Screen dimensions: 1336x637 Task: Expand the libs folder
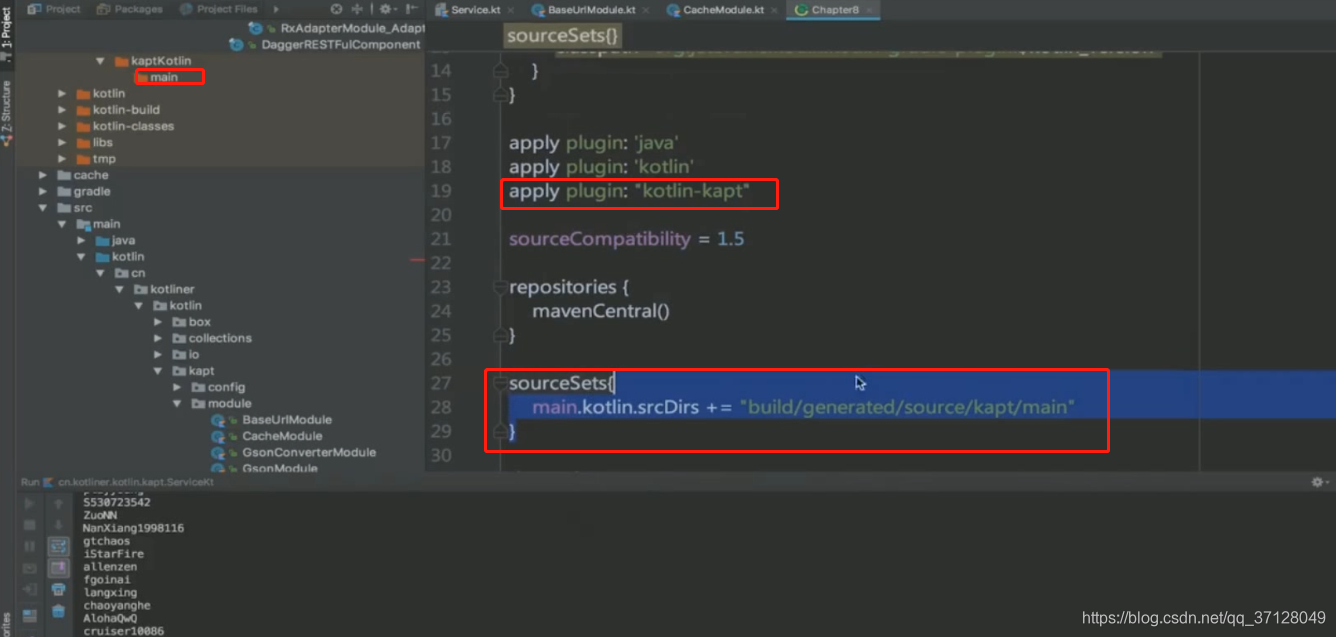tap(63, 142)
